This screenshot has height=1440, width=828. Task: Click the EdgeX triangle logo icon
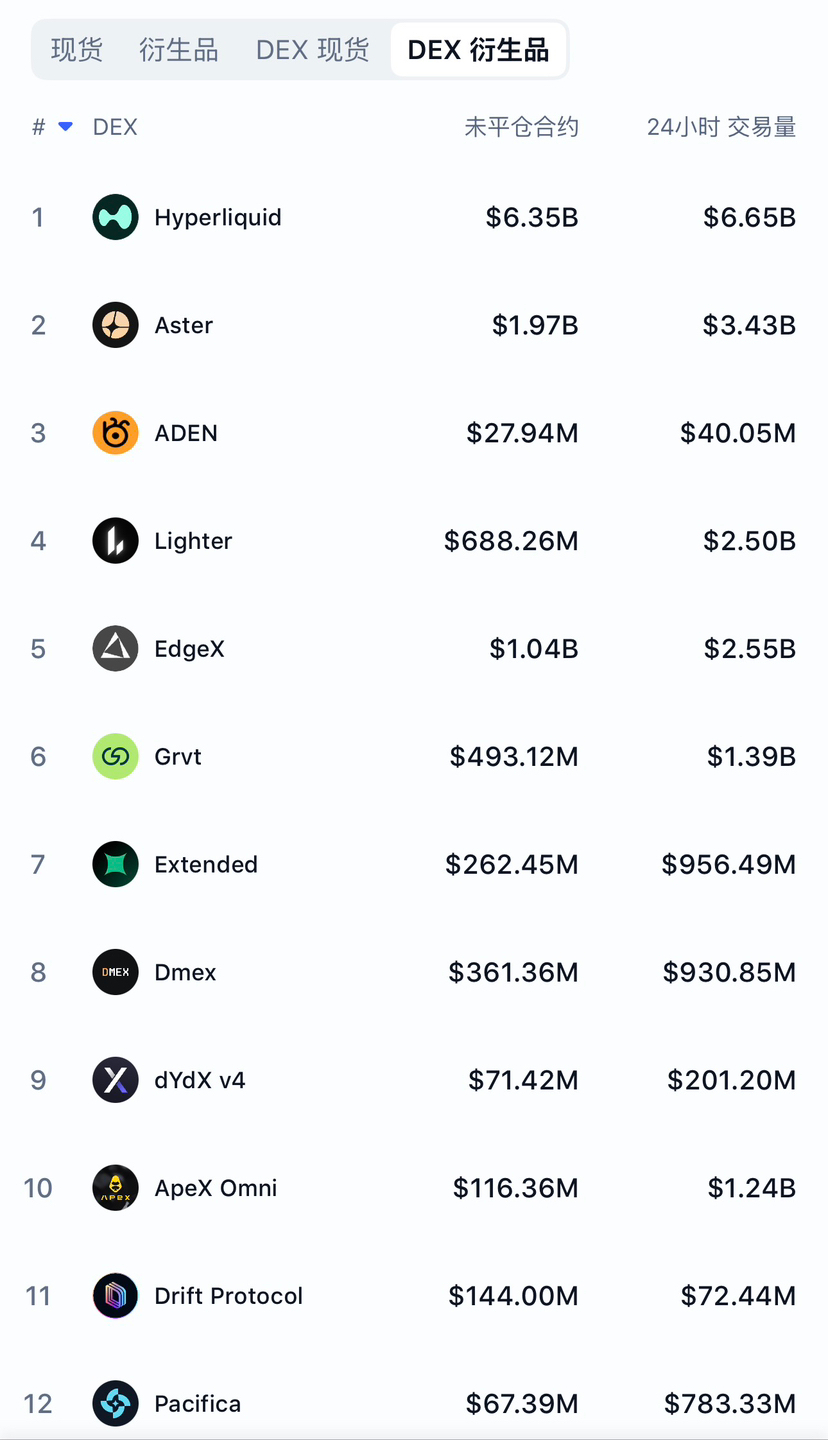[x=115, y=649]
